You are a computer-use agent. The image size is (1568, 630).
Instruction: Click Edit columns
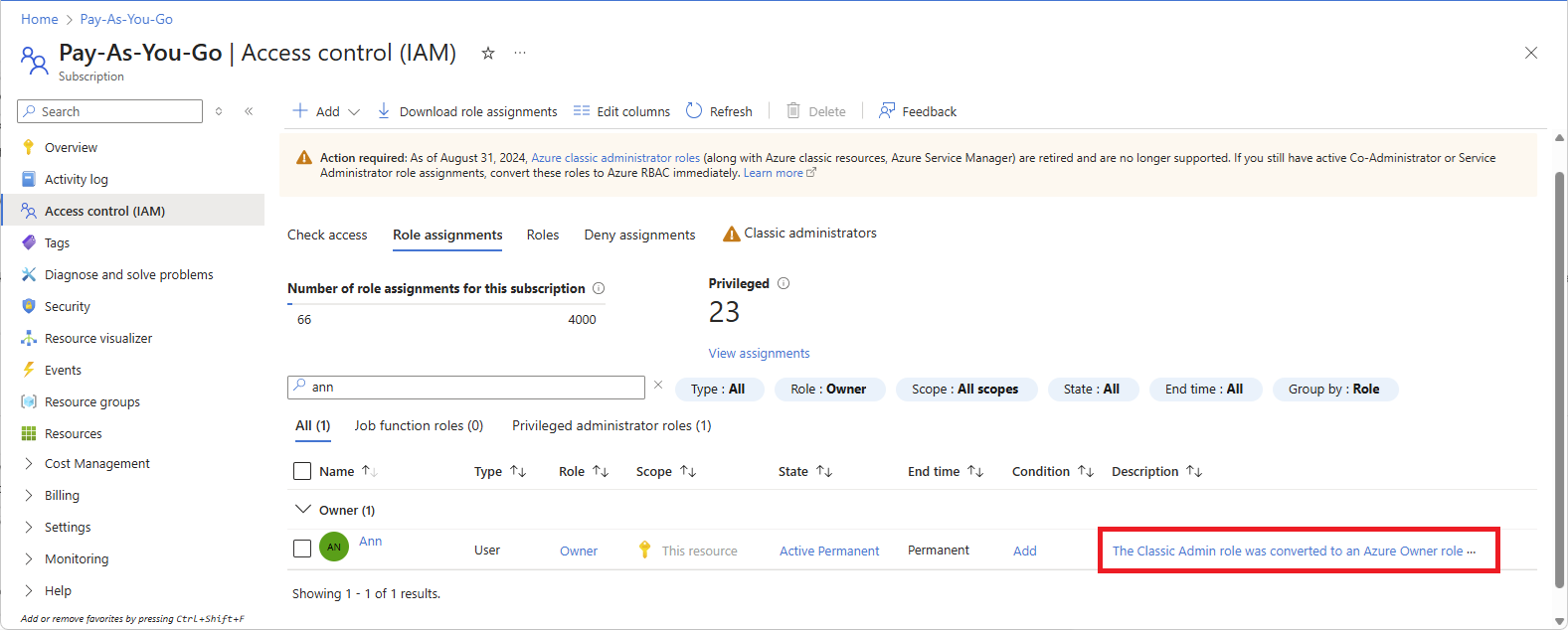[x=621, y=111]
